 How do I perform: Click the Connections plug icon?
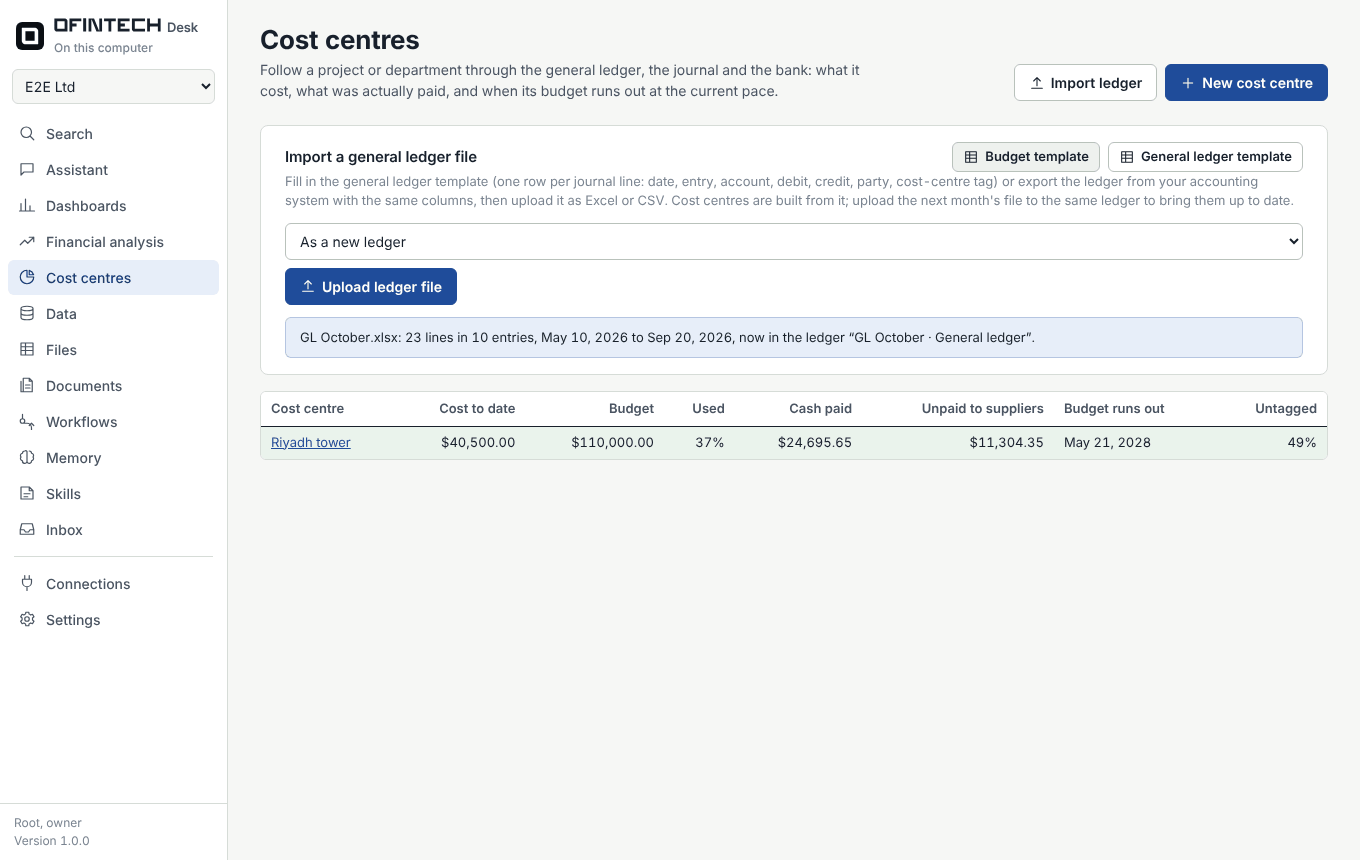pyautogui.click(x=27, y=584)
